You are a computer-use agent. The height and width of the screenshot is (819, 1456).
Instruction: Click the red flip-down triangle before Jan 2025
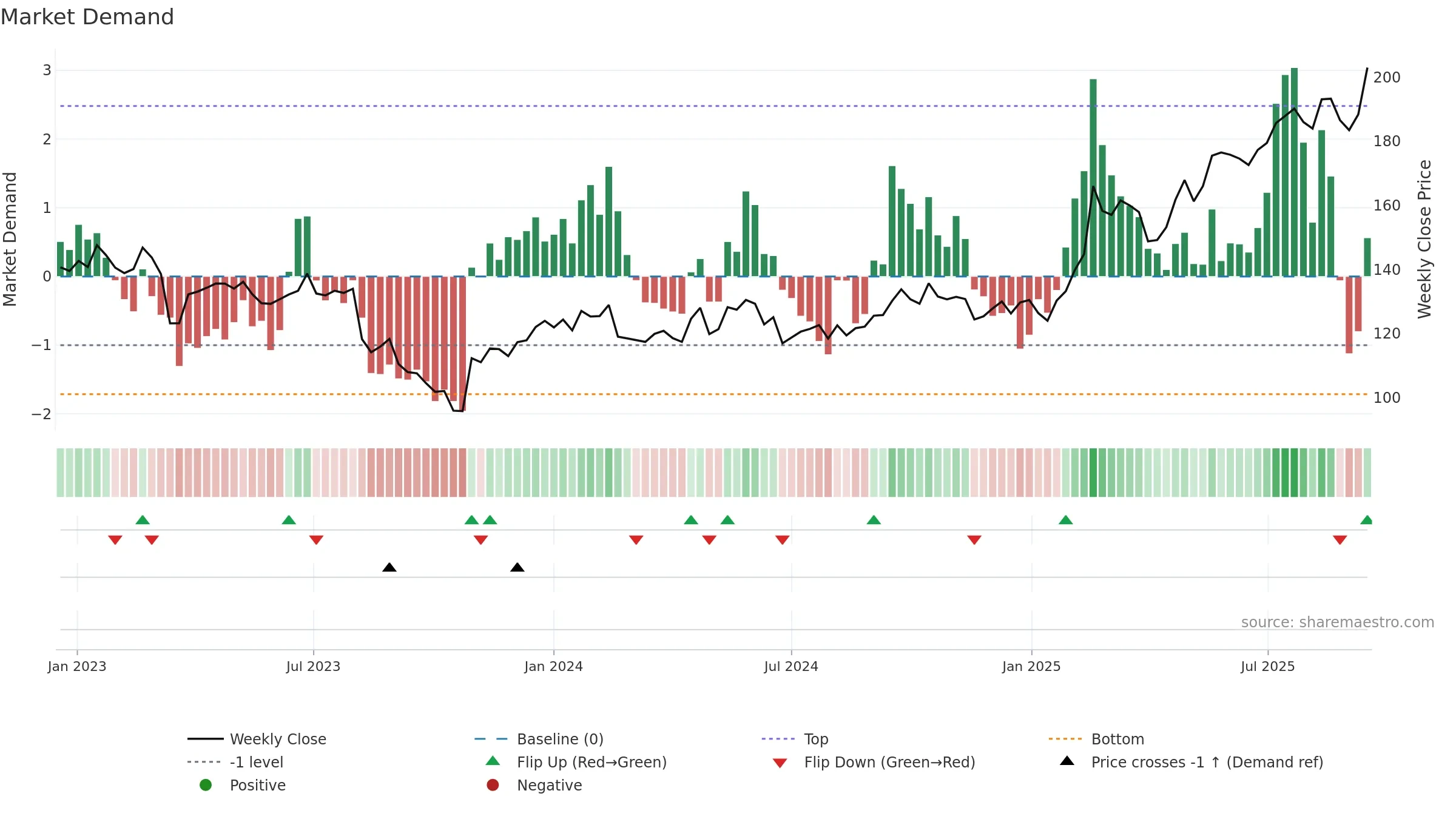(x=974, y=540)
